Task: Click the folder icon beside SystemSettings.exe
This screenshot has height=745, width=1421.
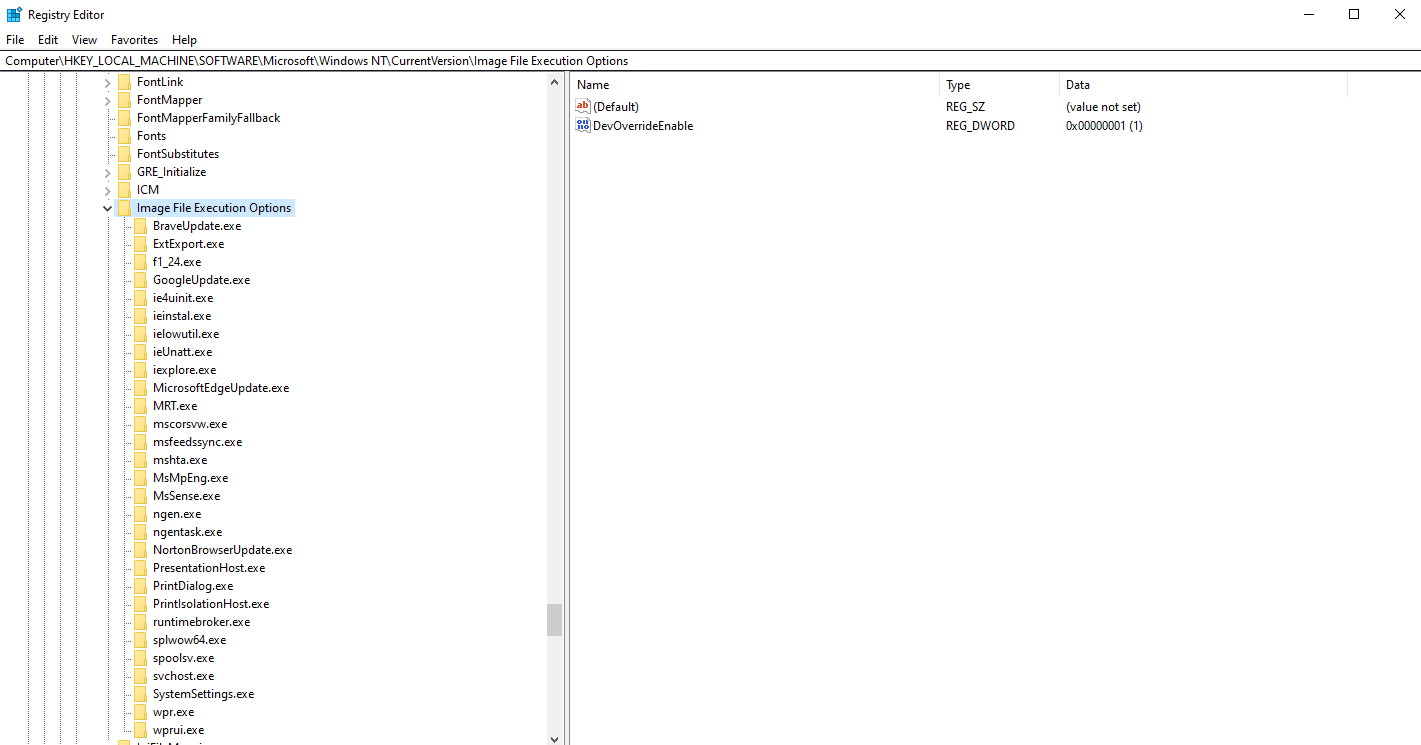Action: point(140,694)
